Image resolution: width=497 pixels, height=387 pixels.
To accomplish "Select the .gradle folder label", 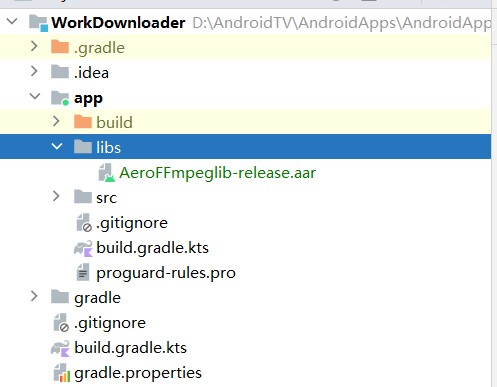I will [x=99, y=48].
